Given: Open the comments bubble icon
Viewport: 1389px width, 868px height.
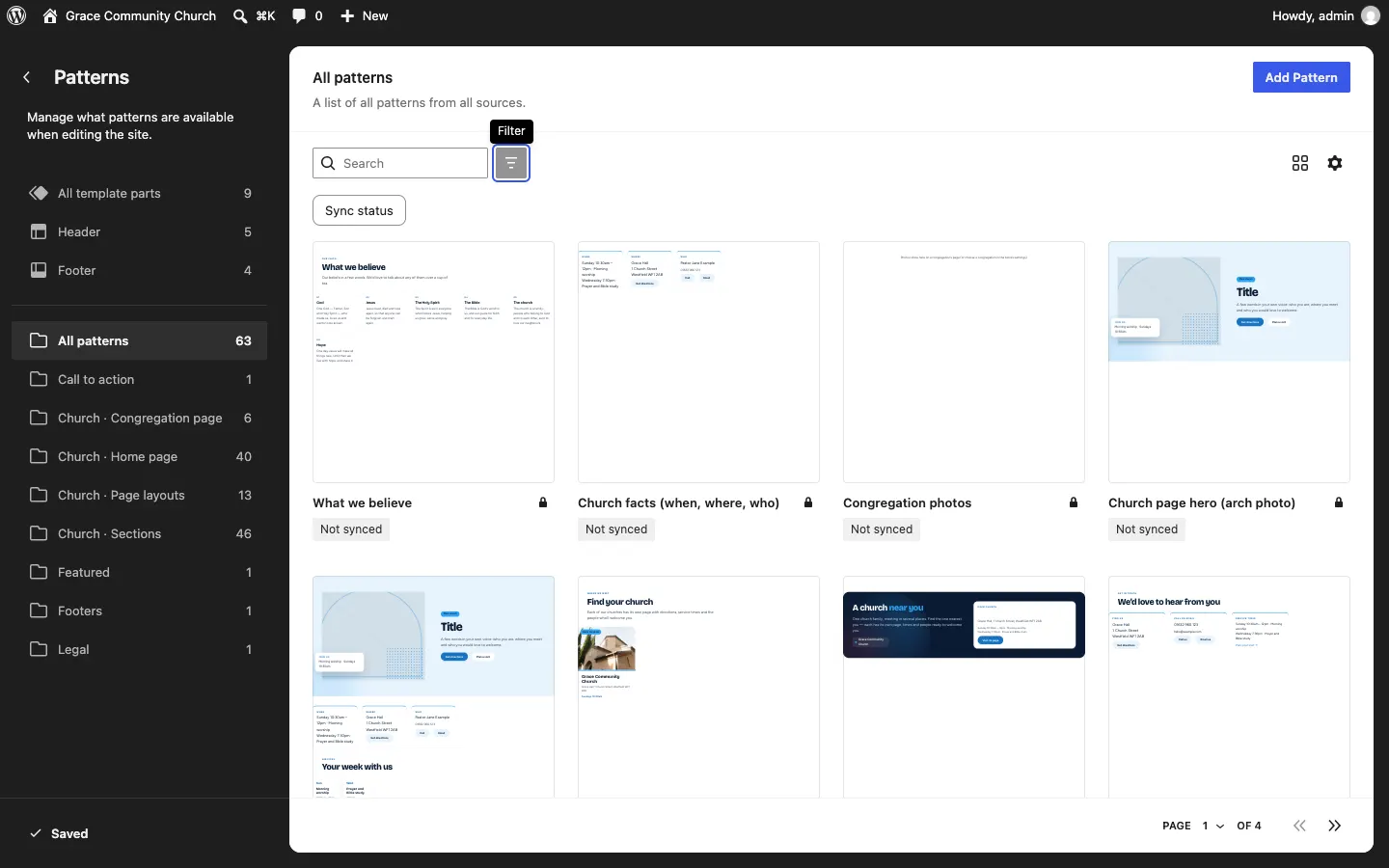Looking at the screenshot, I should point(299,15).
